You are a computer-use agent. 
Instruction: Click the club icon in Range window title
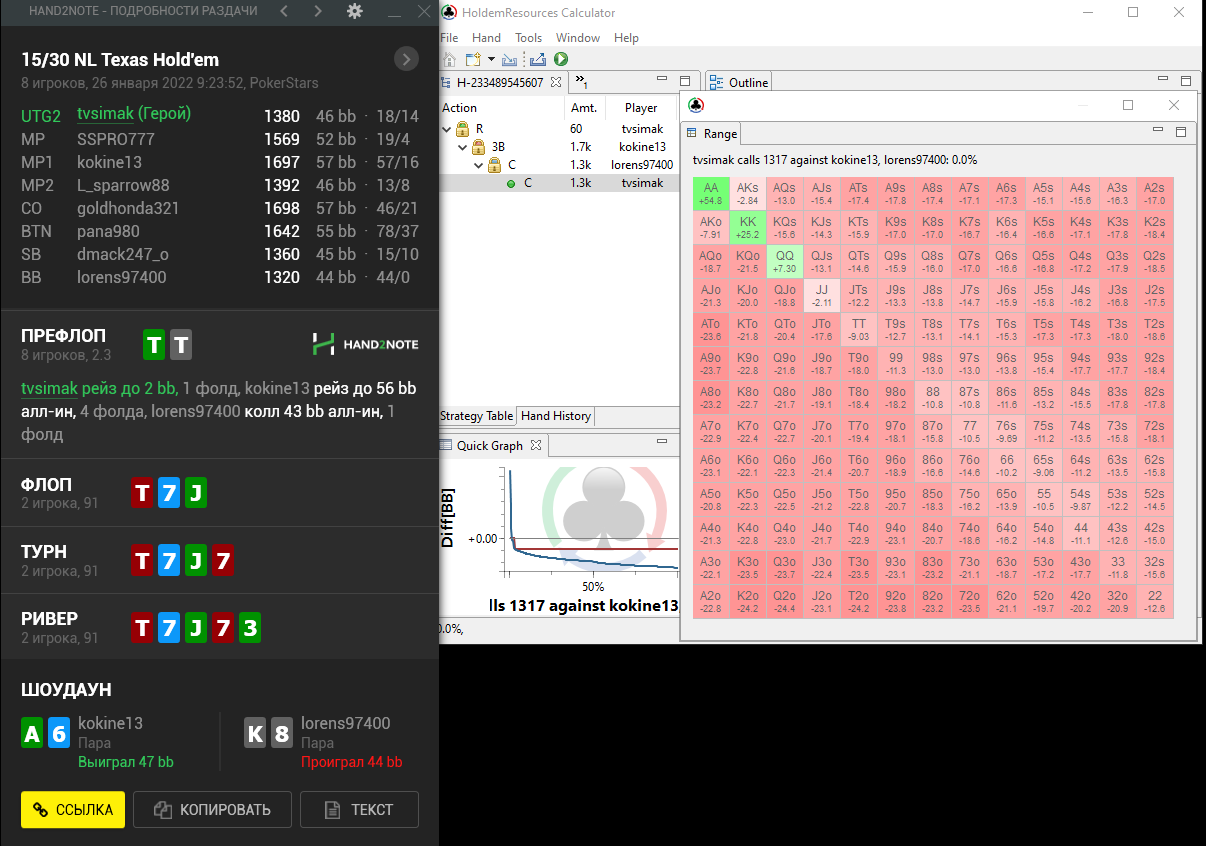[697, 105]
